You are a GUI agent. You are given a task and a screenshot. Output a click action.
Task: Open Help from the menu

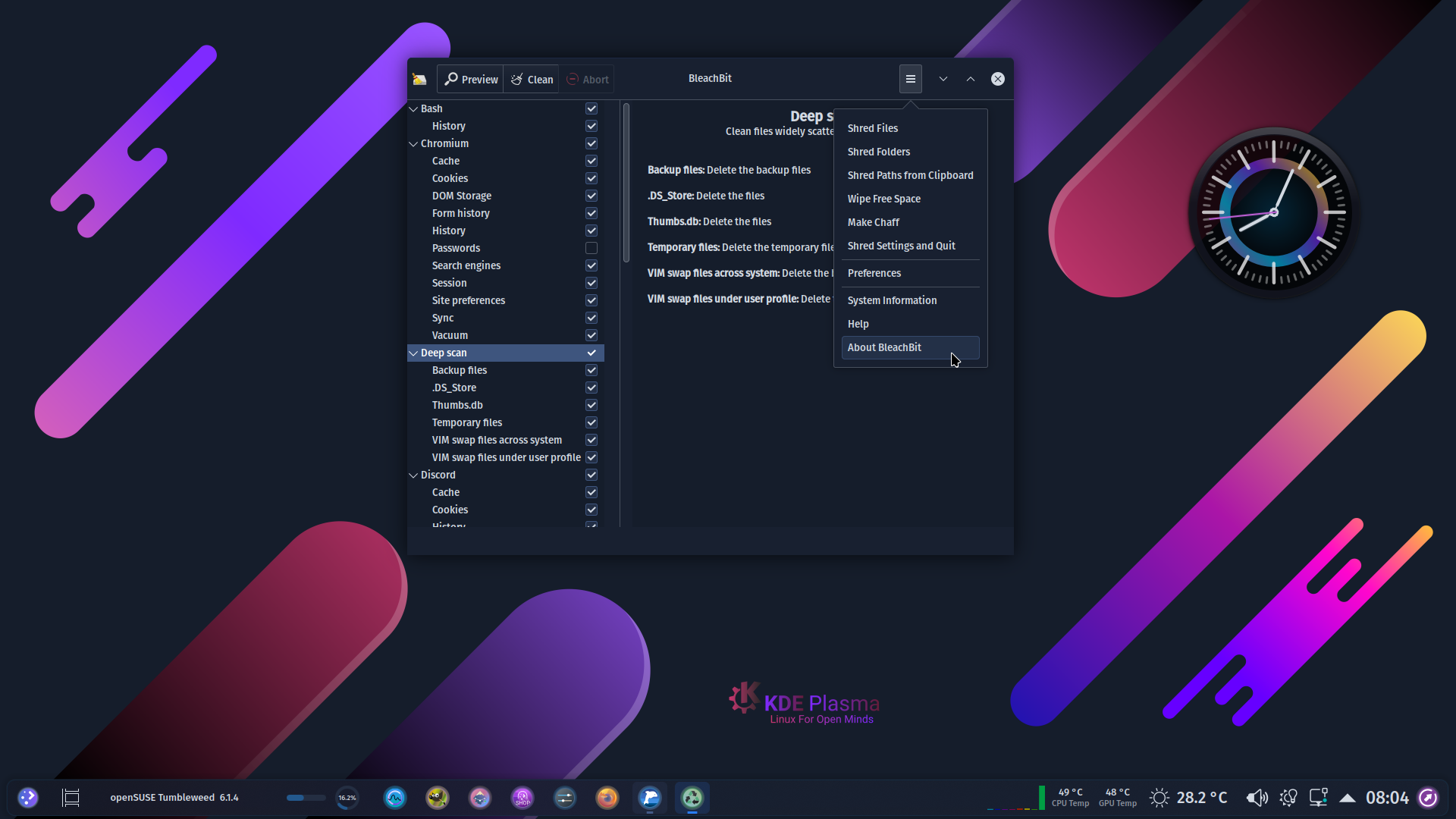click(x=910, y=325)
